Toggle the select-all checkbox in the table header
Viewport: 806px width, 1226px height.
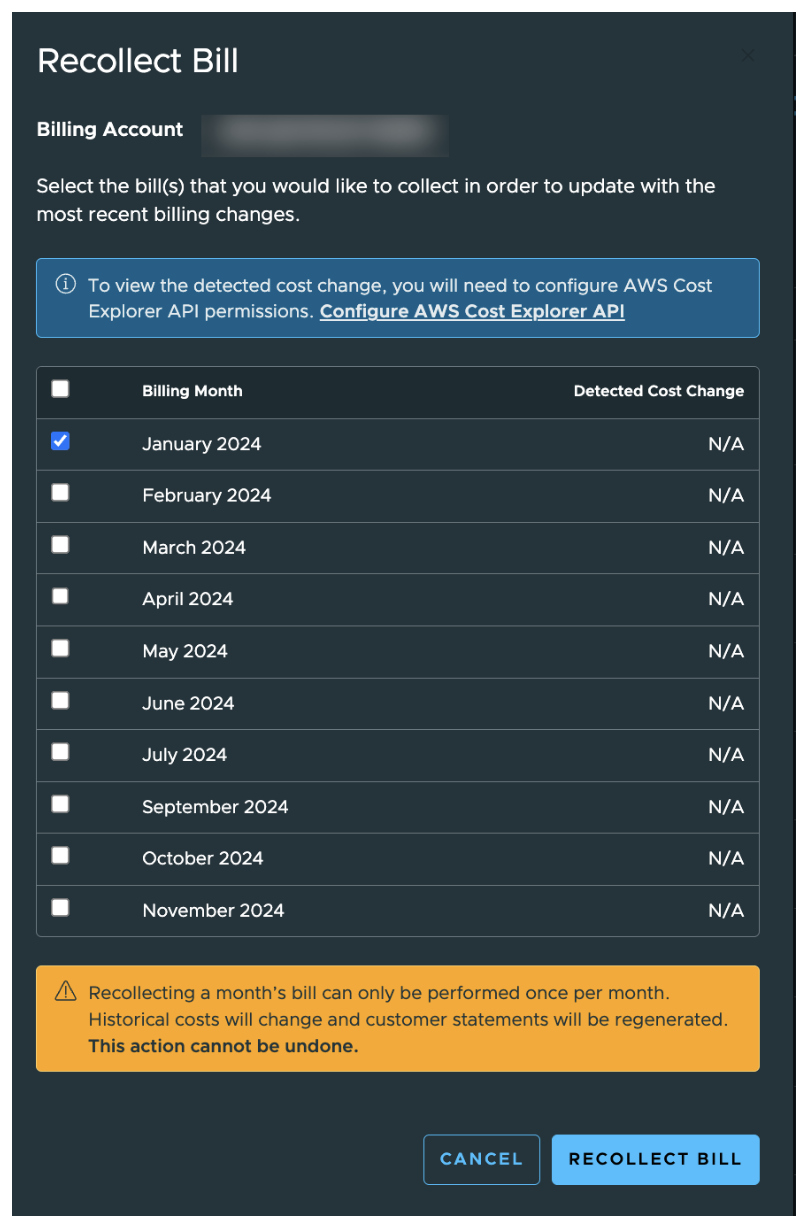(x=60, y=389)
